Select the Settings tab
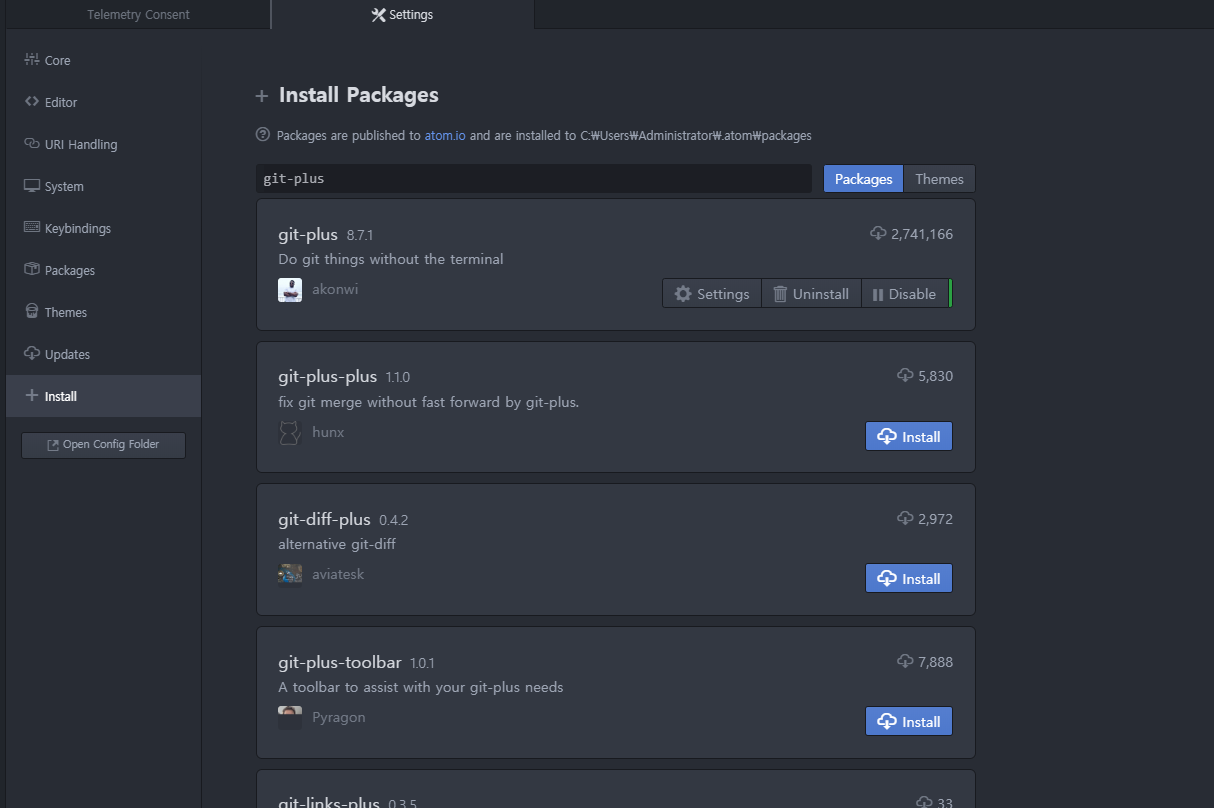The width and height of the screenshot is (1214, 808). [x=402, y=15]
